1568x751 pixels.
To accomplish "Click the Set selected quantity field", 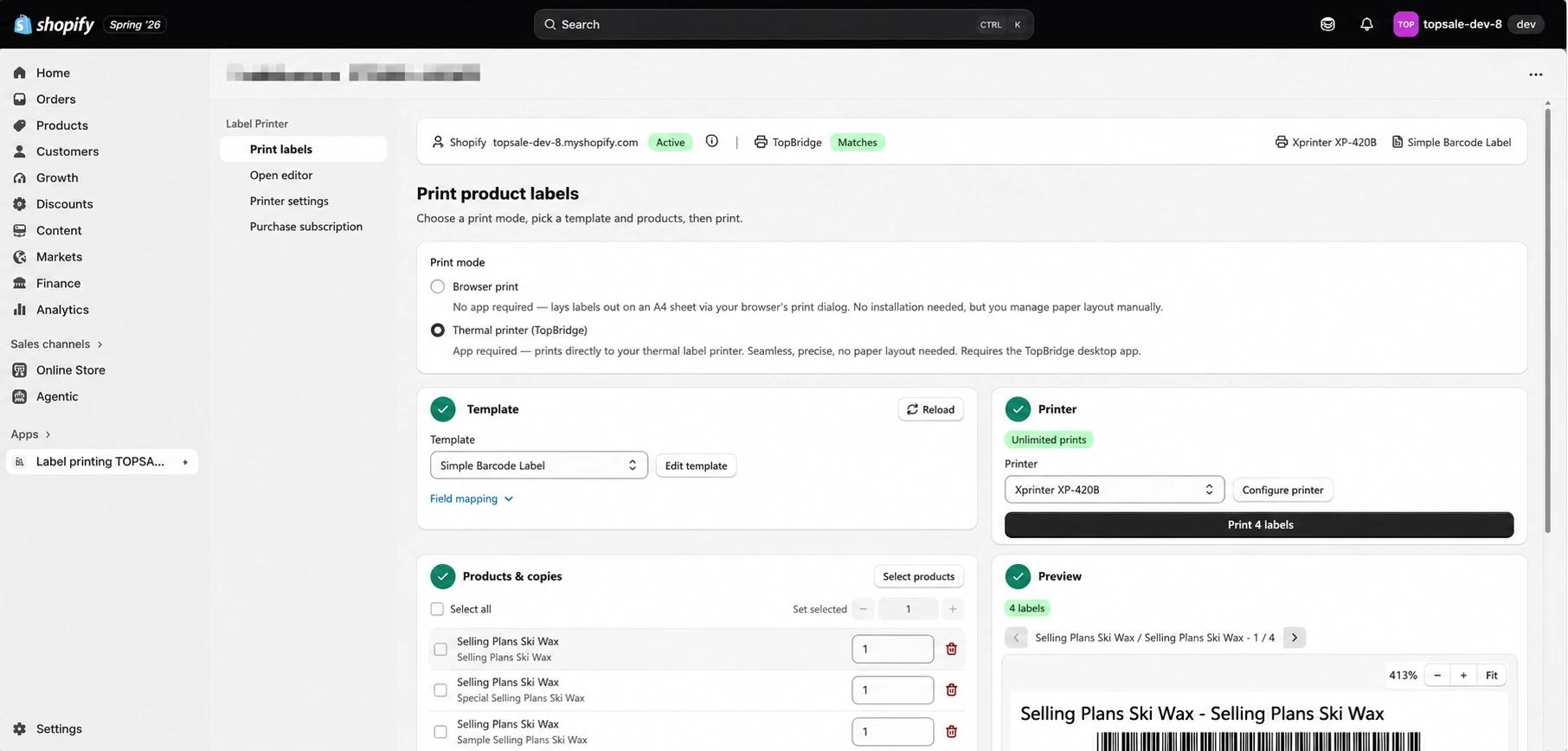I will (908, 609).
